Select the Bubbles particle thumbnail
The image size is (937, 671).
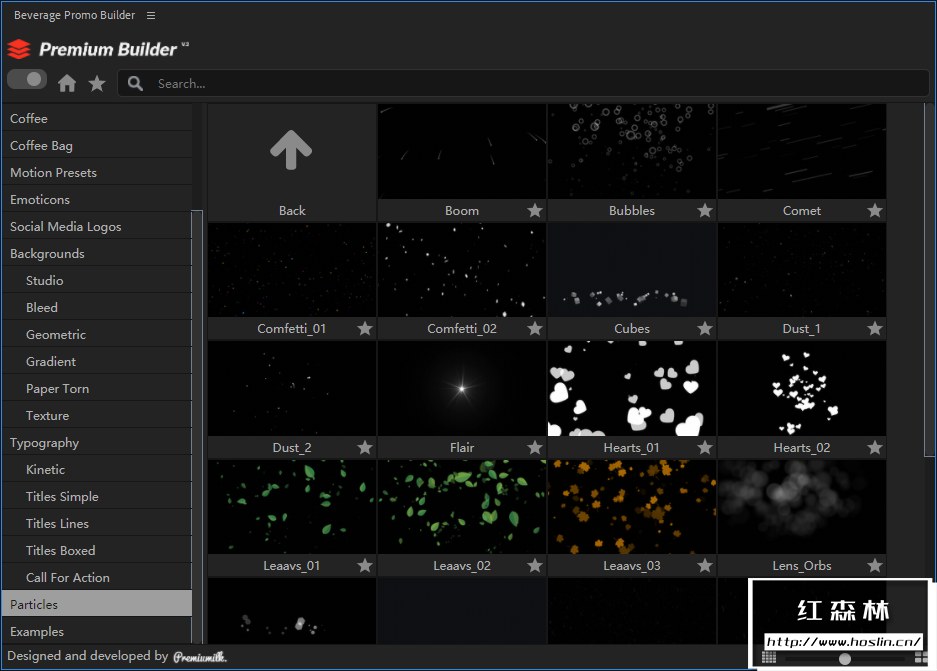[632, 152]
